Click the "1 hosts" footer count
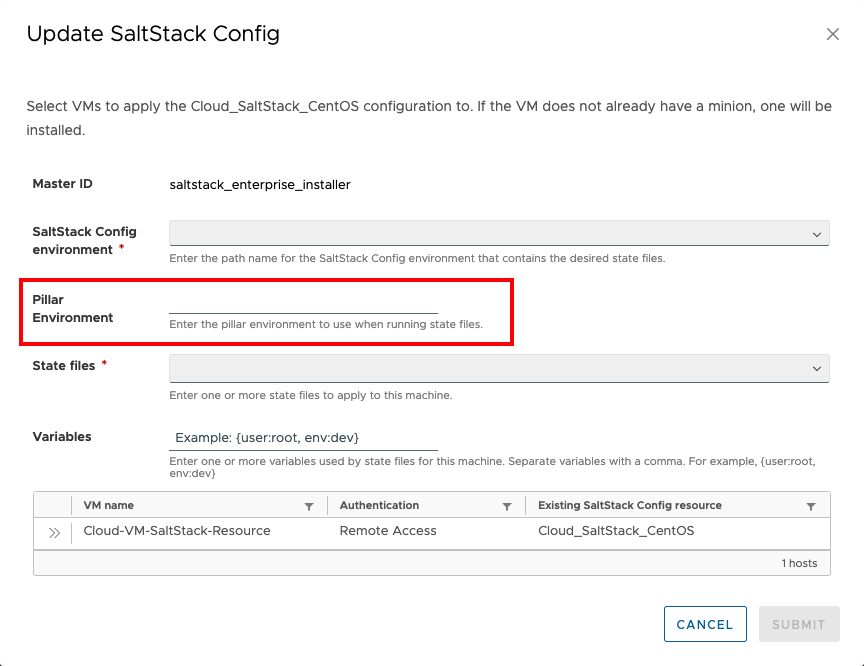The width and height of the screenshot is (864, 666). coord(799,563)
